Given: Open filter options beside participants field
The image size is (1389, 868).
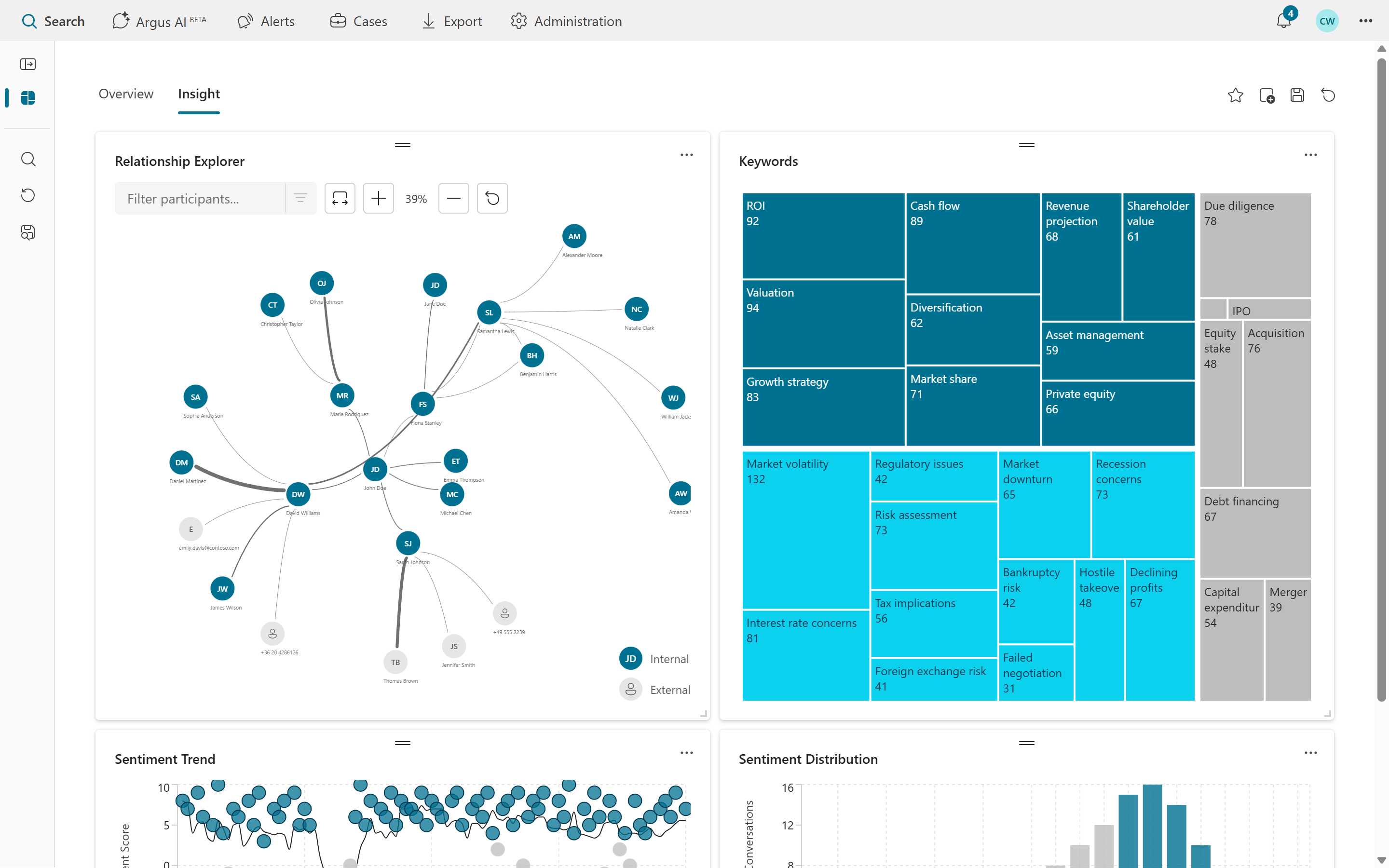Looking at the screenshot, I should 300,199.
